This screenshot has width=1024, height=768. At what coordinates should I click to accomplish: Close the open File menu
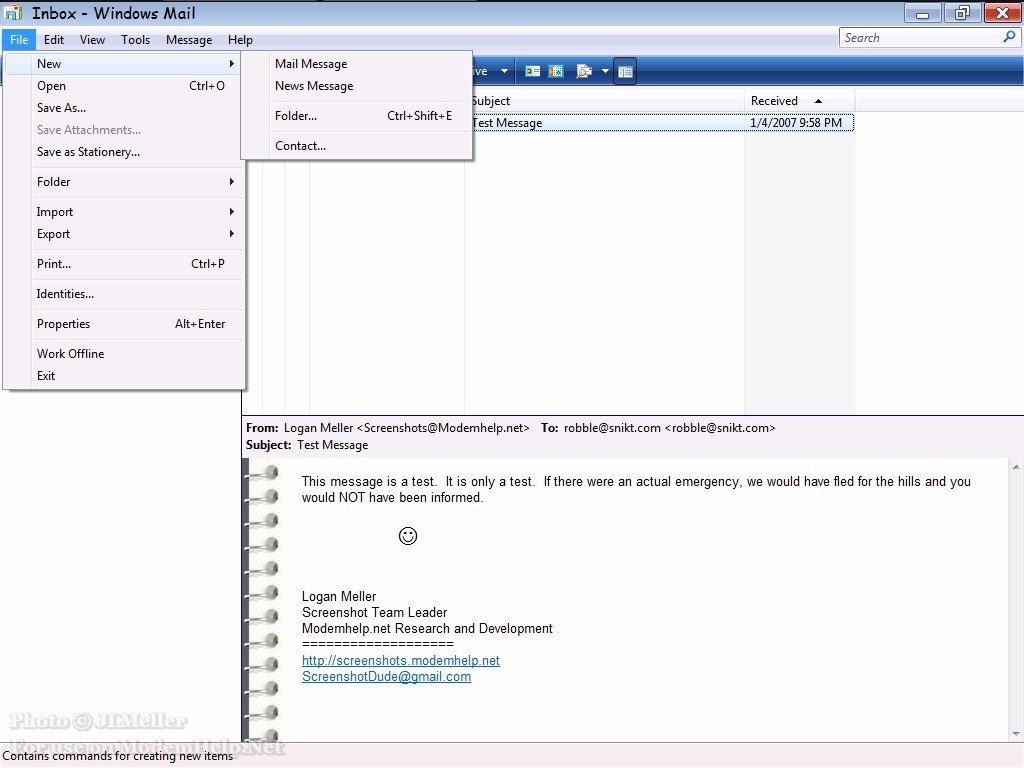(x=19, y=40)
